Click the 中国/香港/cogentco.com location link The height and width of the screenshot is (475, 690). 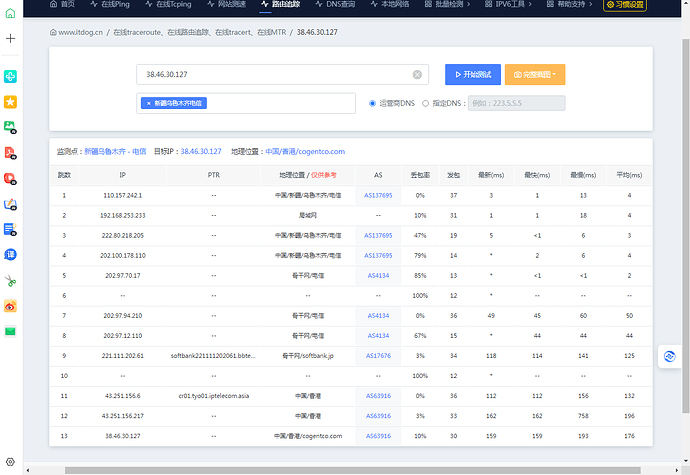tap(305, 151)
